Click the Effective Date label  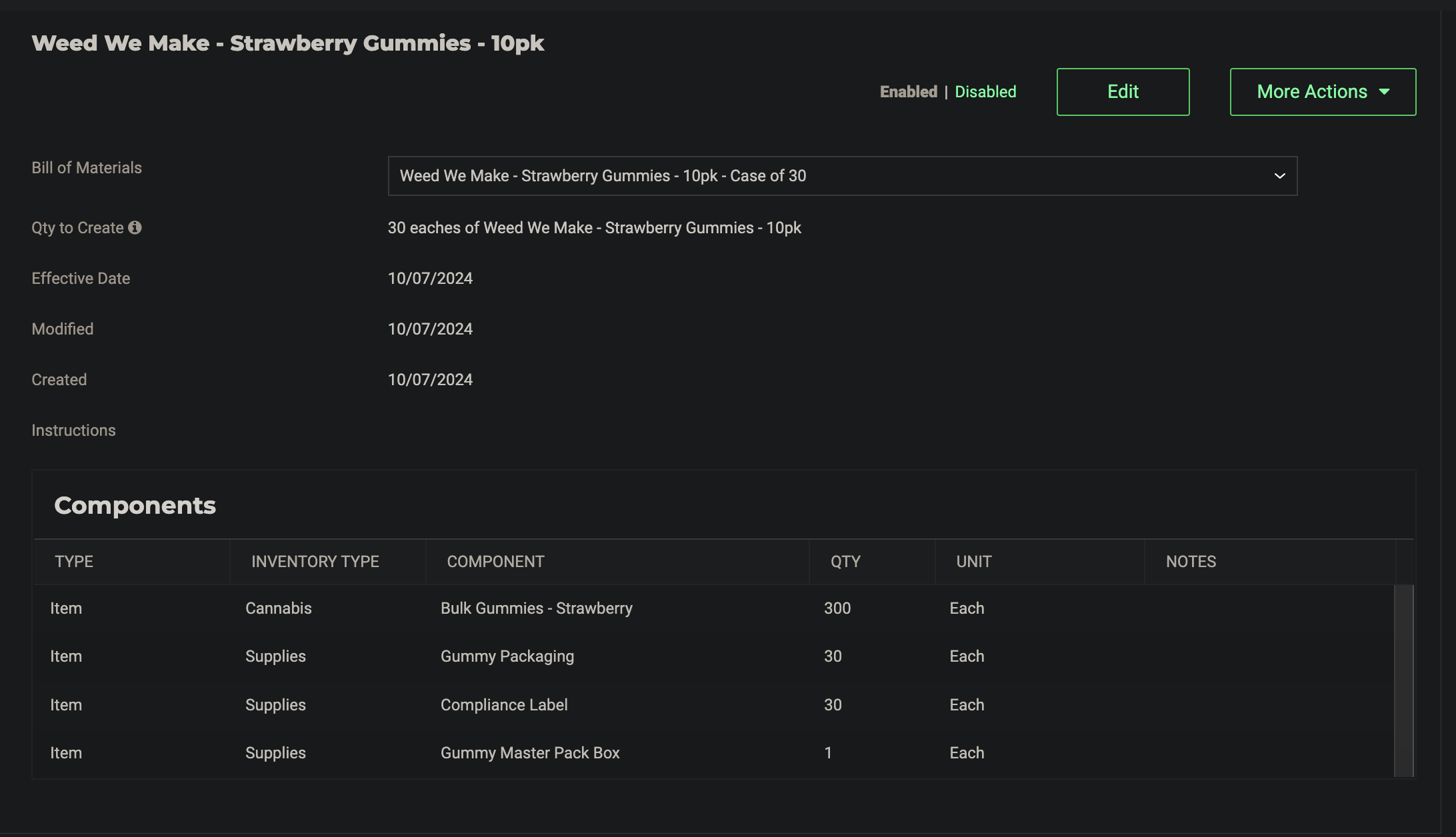coord(81,279)
